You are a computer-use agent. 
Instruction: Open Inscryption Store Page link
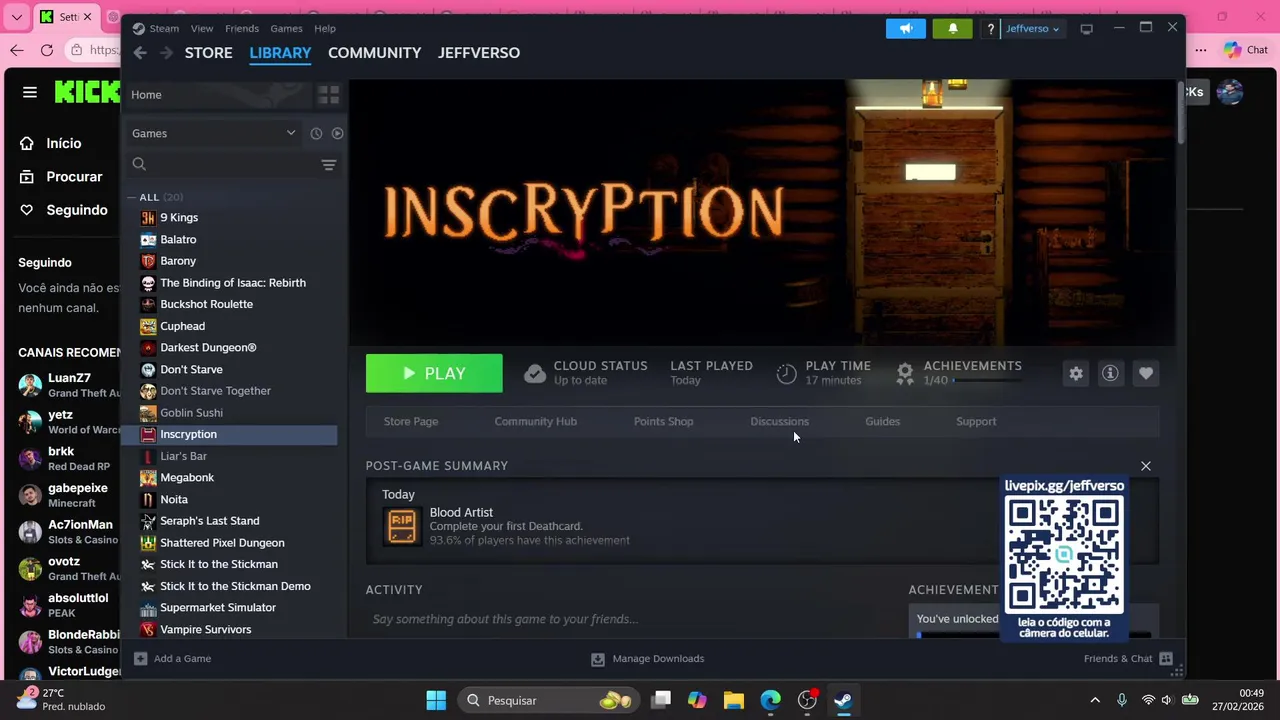(x=411, y=421)
